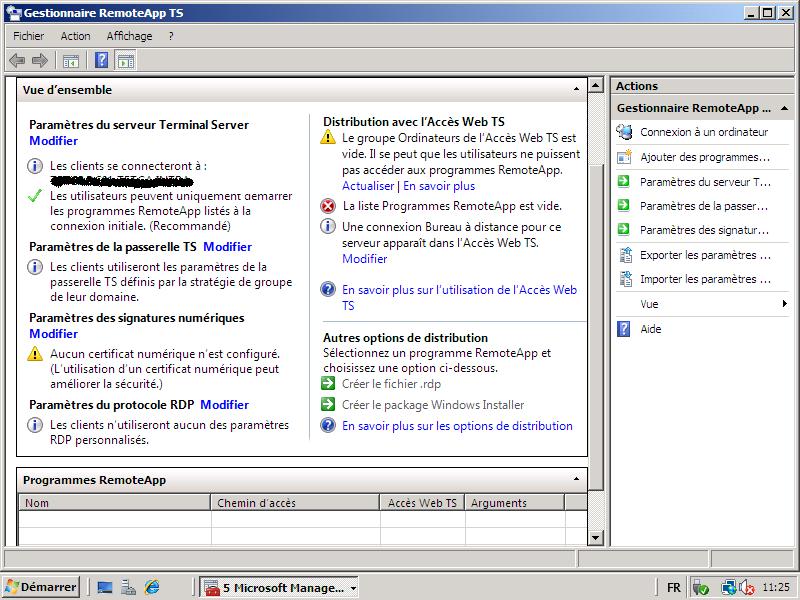
Task: Collapse the Vue d'ensemble section
Action: point(576,89)
